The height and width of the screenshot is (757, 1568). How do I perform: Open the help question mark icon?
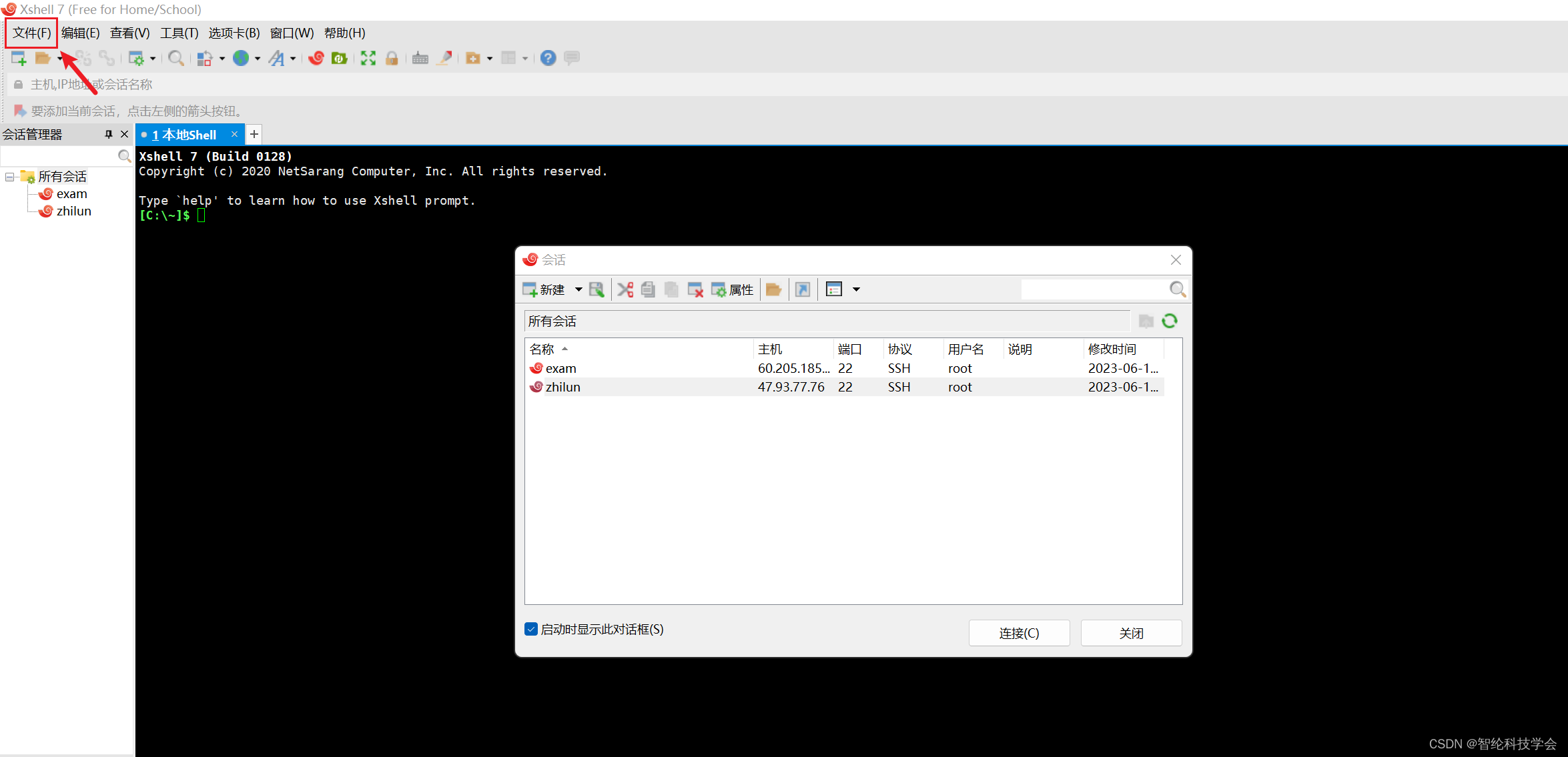tap(548, 59)
